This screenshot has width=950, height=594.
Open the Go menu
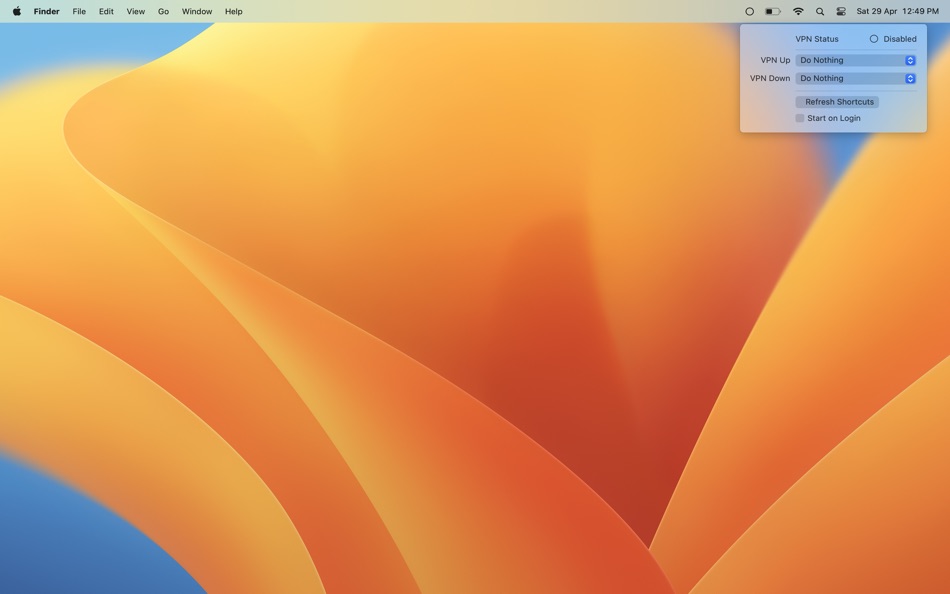163,11
